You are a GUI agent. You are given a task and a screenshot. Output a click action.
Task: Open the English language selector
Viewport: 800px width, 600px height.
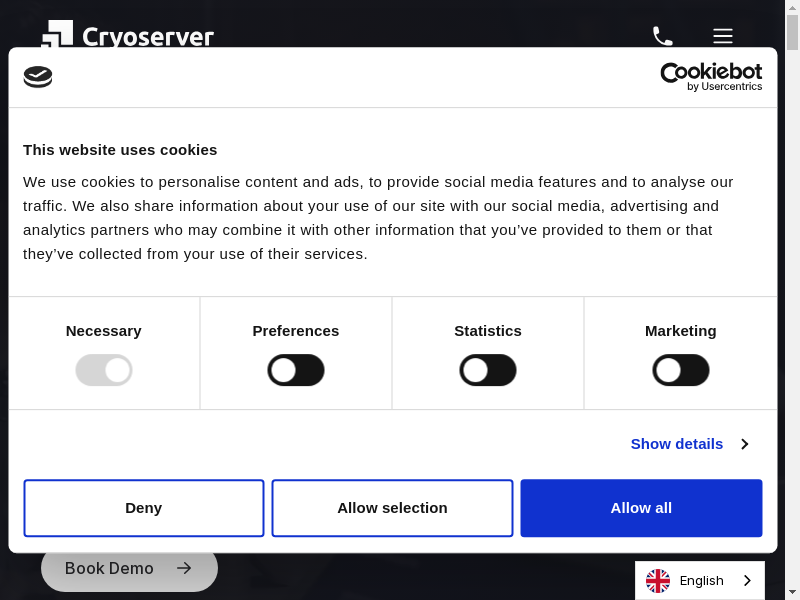[x=701, y=581]
